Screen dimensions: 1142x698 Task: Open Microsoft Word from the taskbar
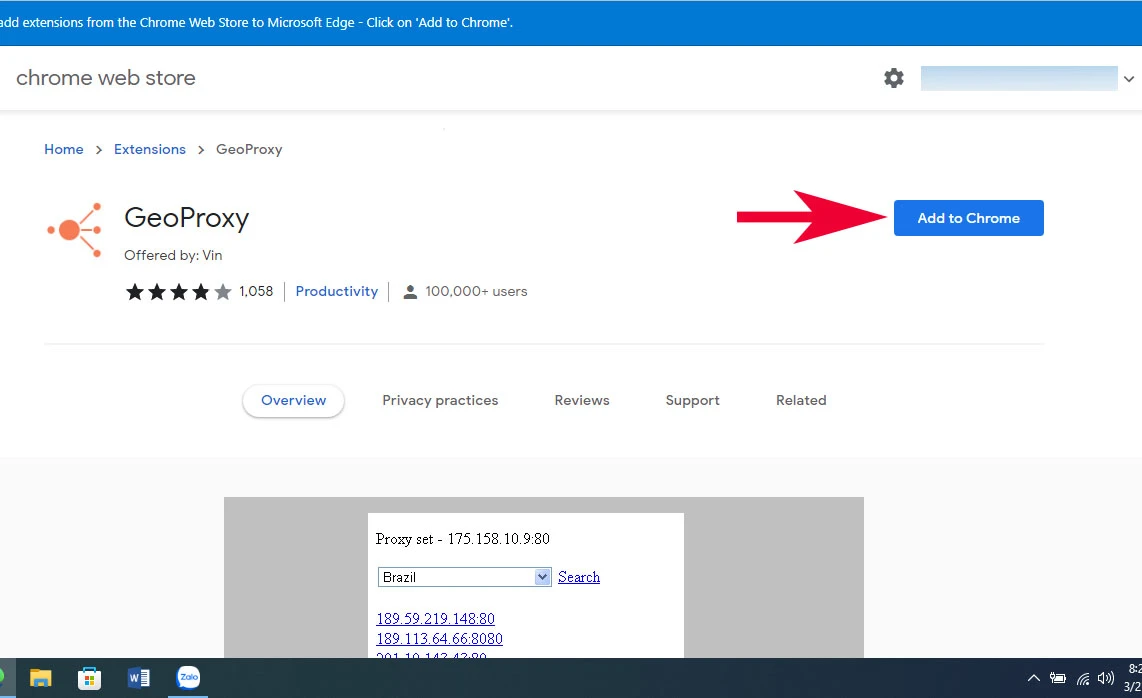pyautogui.click(x=139, y=678)
